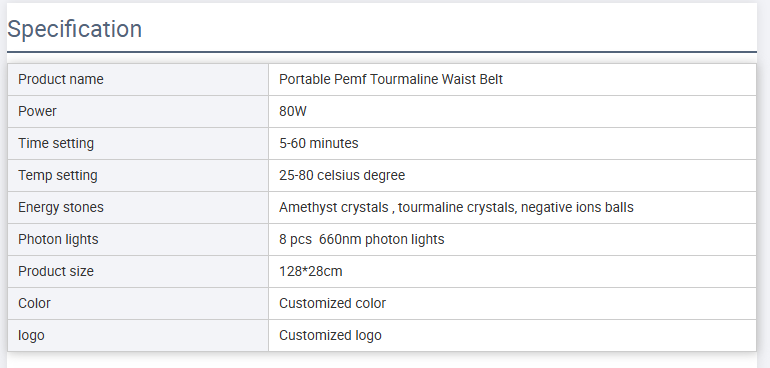Select the Energy stones label
770x368 pixels.
(x=61, y=207)
